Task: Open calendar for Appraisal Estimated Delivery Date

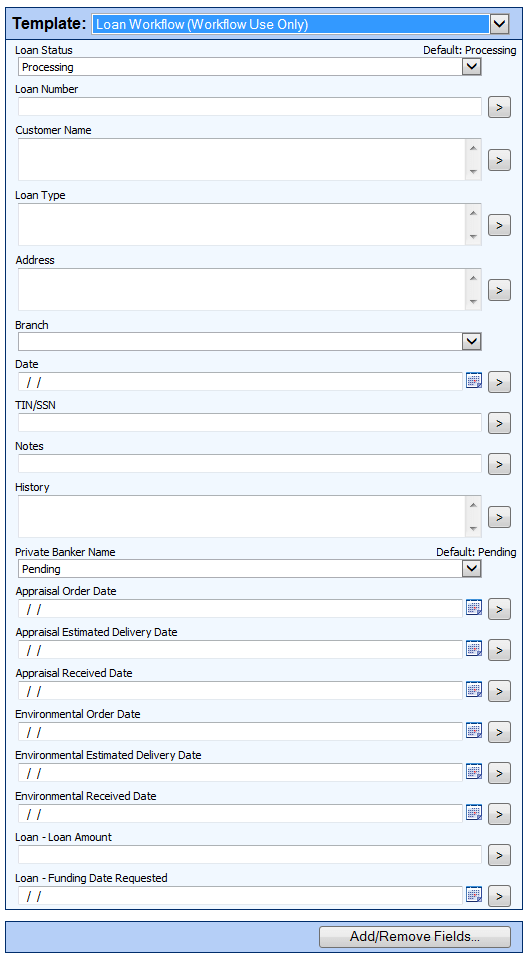Action: (474, 649)
